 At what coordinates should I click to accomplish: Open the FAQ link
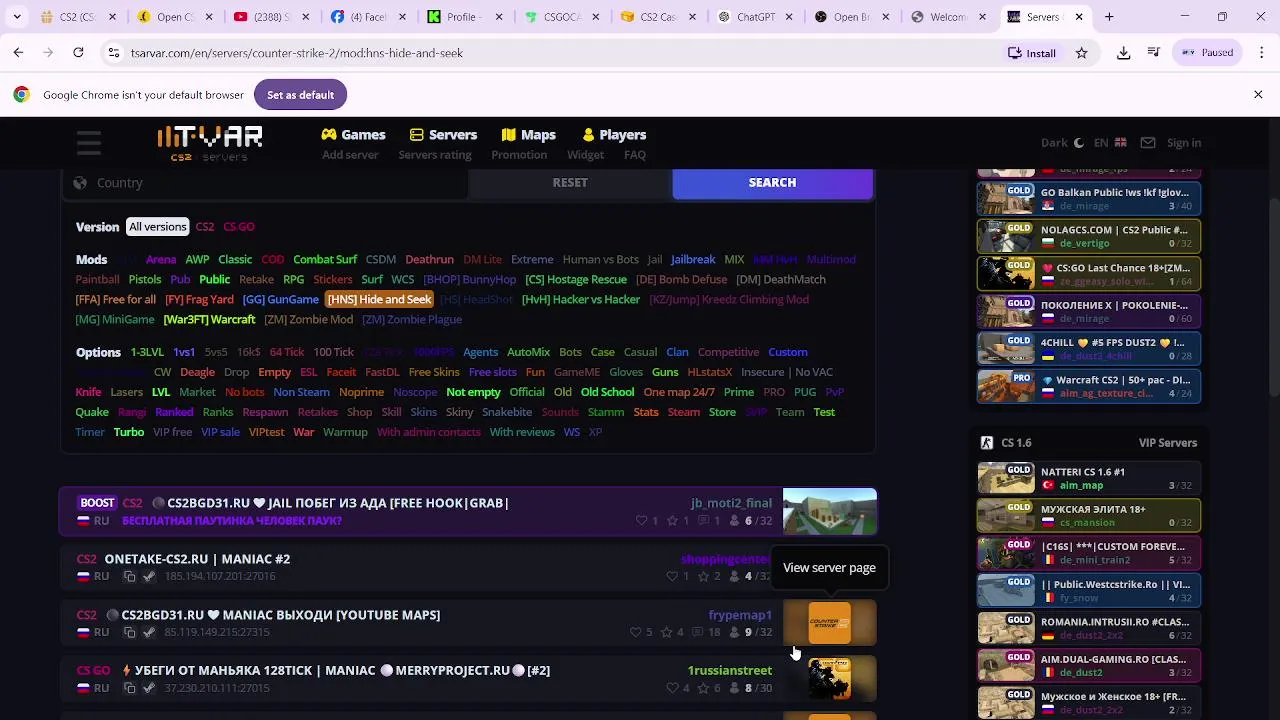point(635,155)
